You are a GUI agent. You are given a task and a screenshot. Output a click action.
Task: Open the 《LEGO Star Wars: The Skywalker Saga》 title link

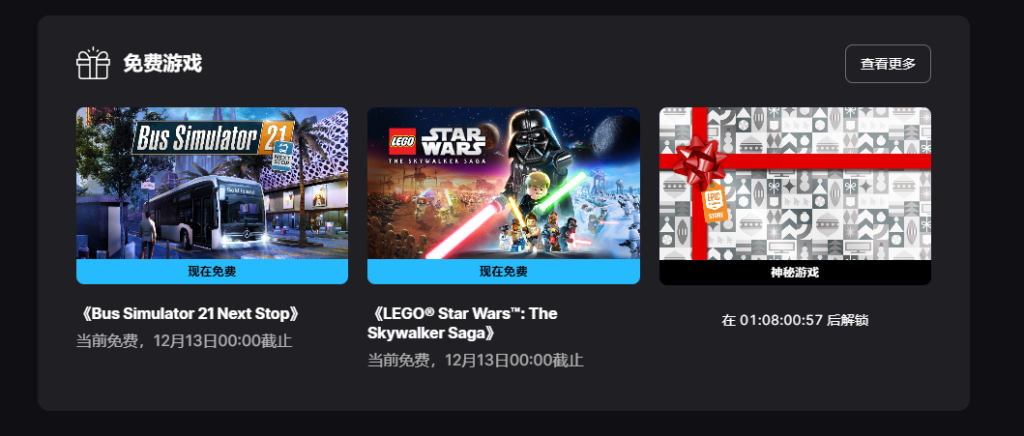point(462,324)
